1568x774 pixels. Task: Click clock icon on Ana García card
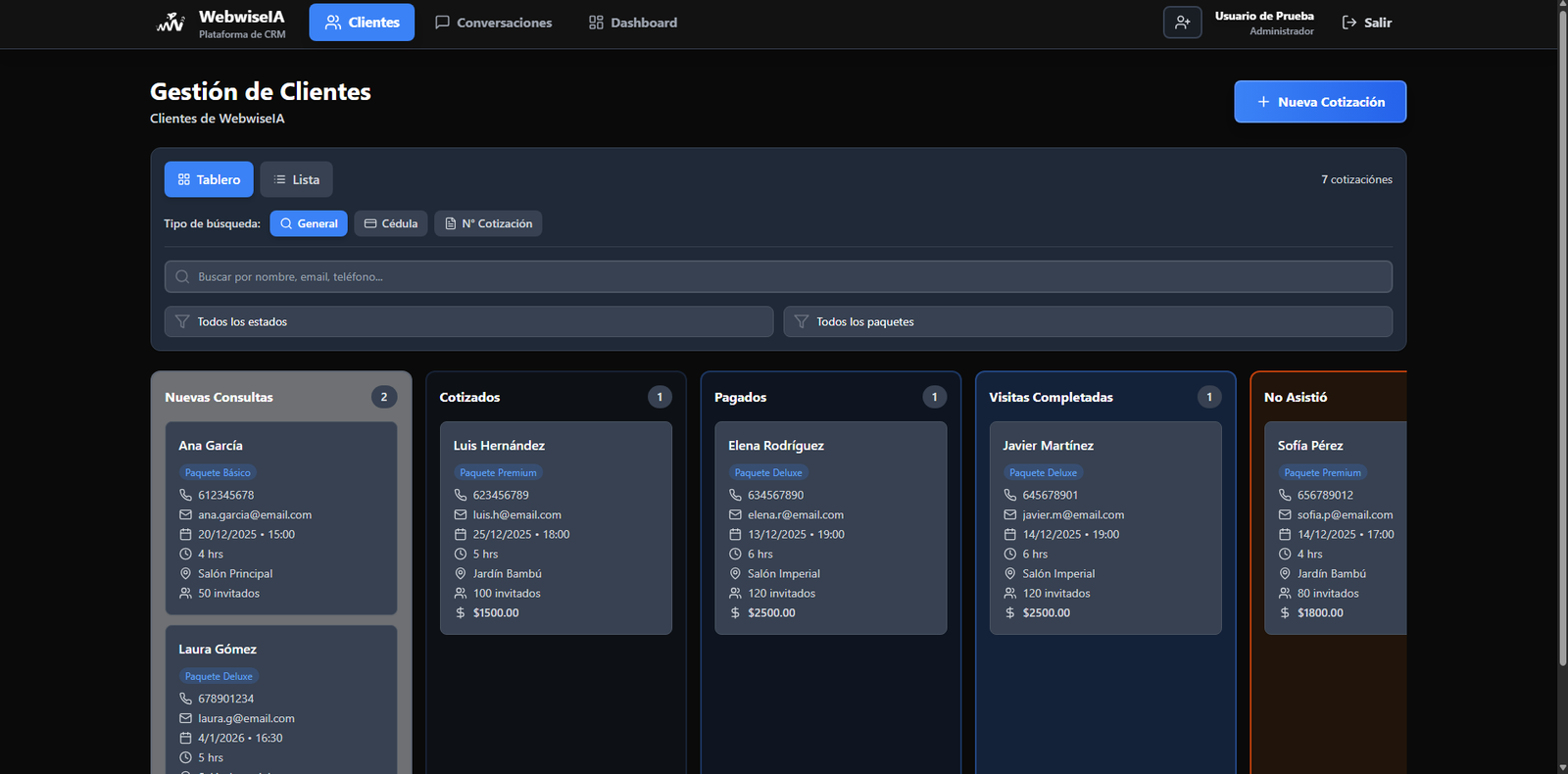(x=185, y=554)
